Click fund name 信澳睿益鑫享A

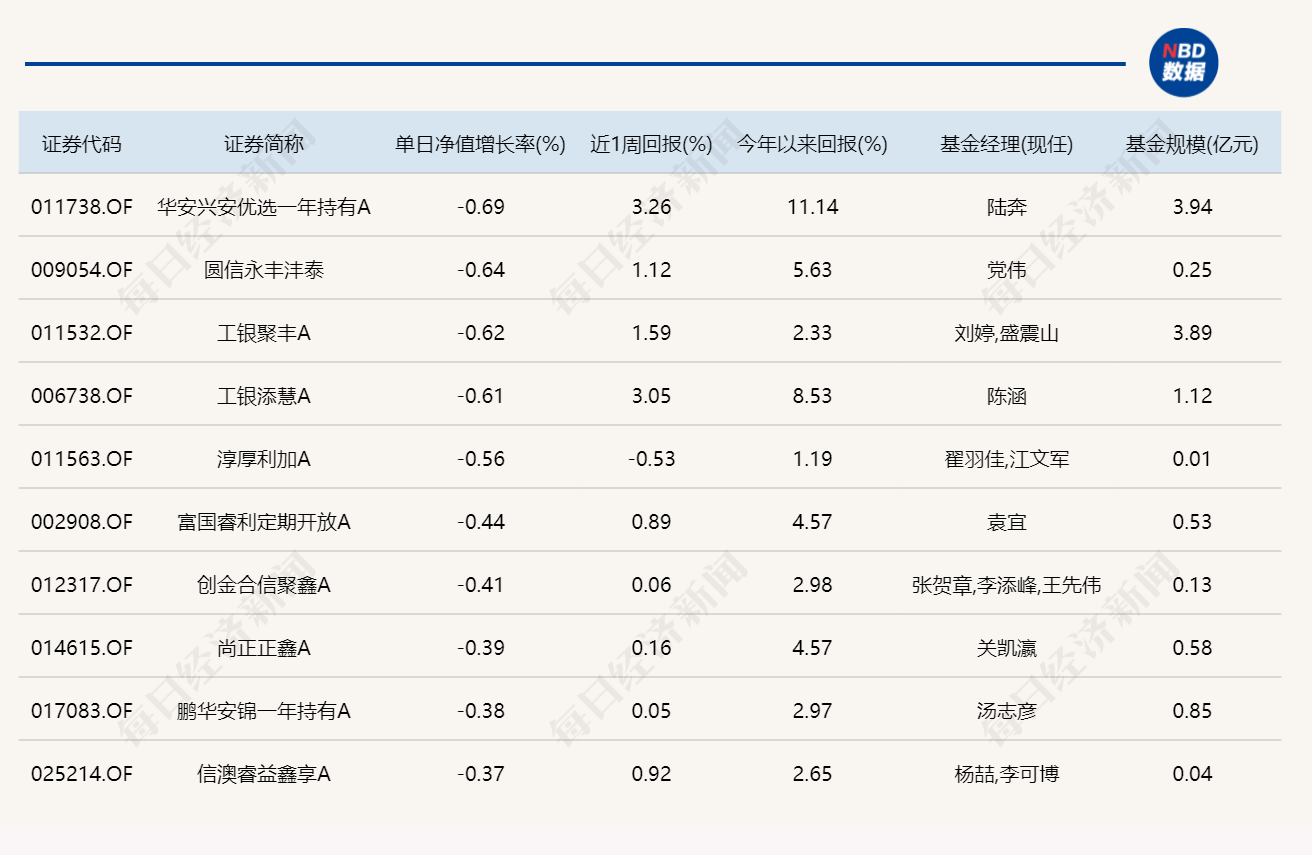(x=264, y=774)
